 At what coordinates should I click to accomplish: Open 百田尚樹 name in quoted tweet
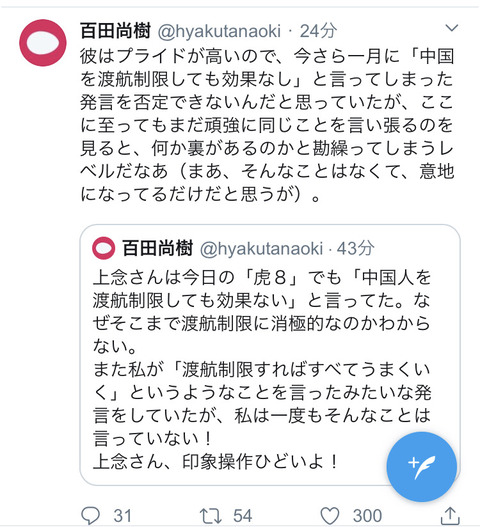(x=158, y=248)
